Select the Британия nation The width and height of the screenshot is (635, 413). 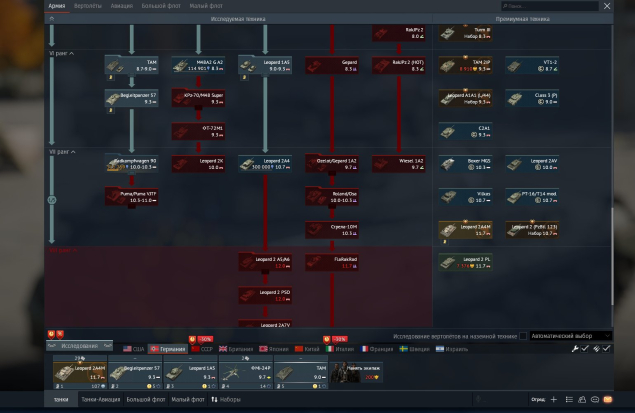tap(236, 349)
